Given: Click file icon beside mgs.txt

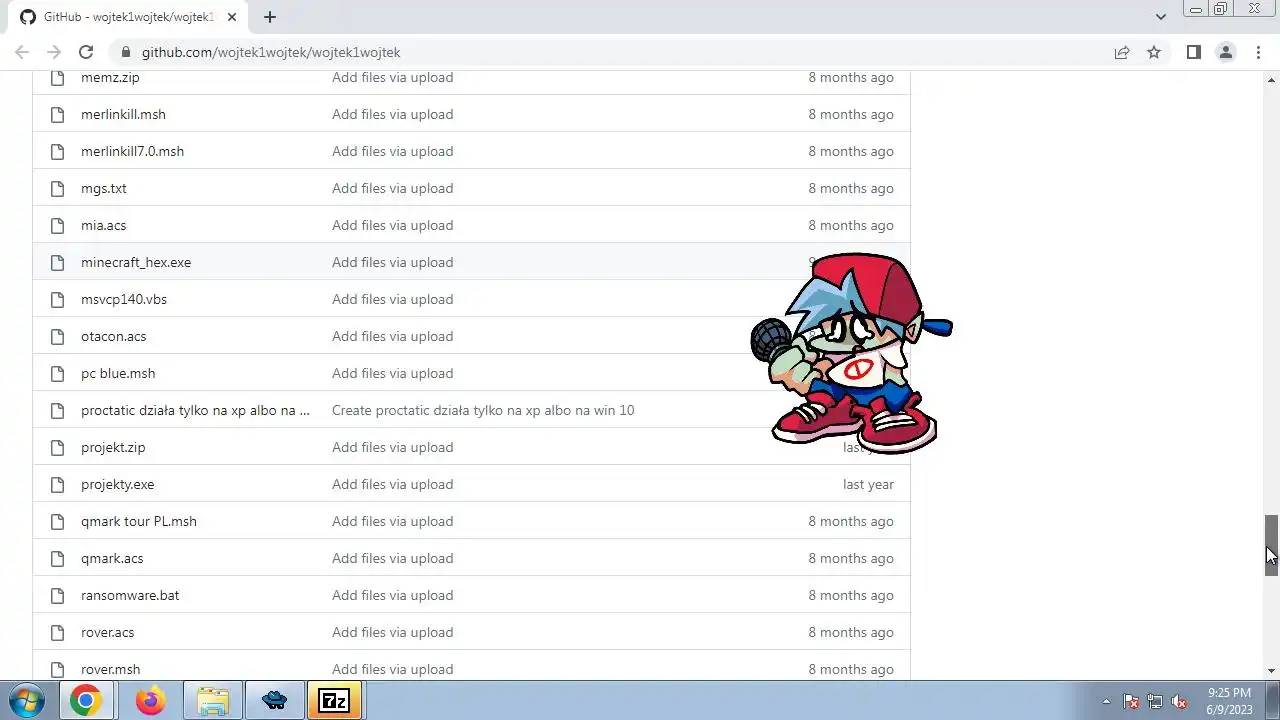Looking at the screenshot, I should 57,188.
